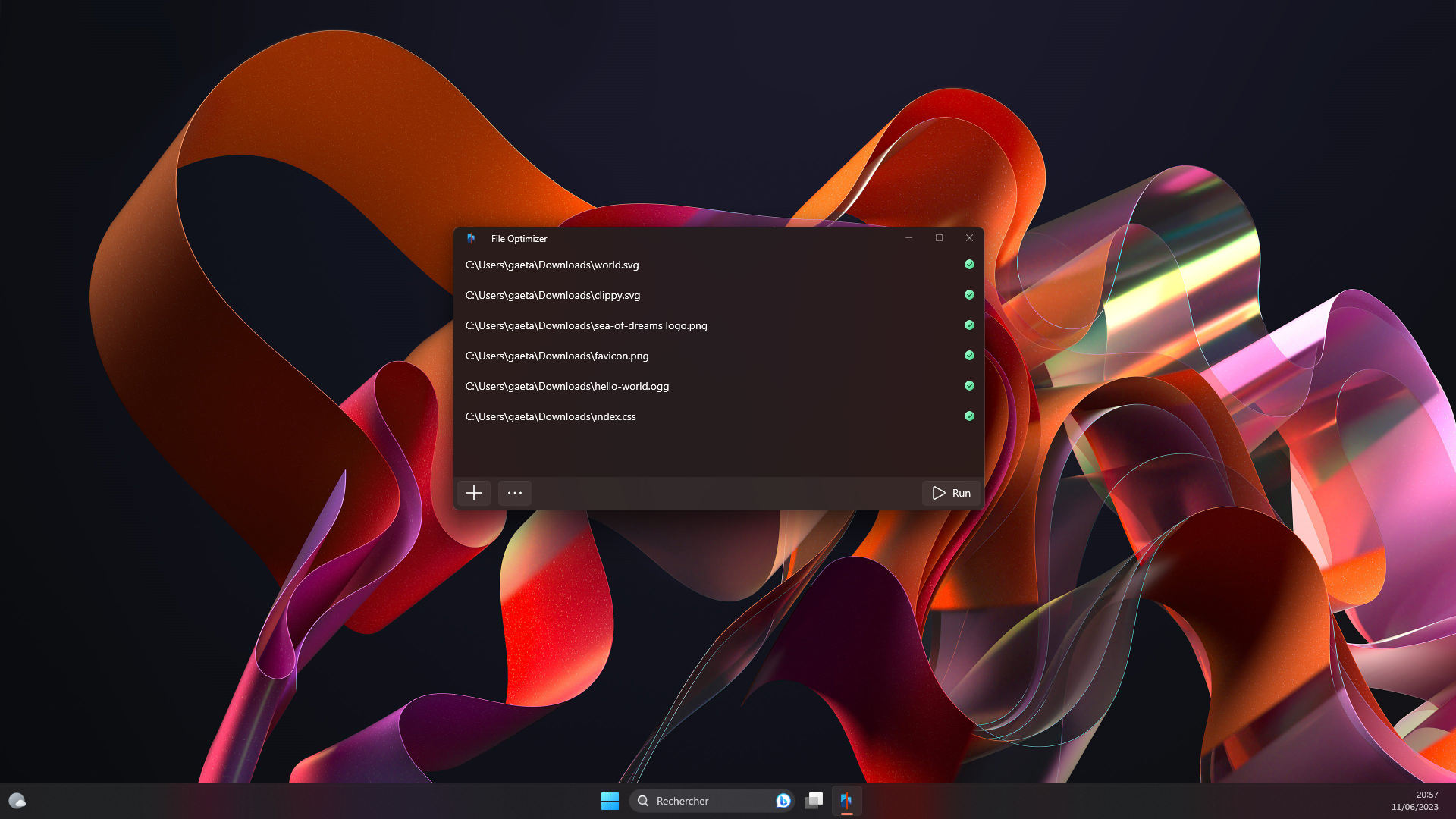Open the add files plus icon
Screen dimensions: 1456x819
click(x=473, y=493)
